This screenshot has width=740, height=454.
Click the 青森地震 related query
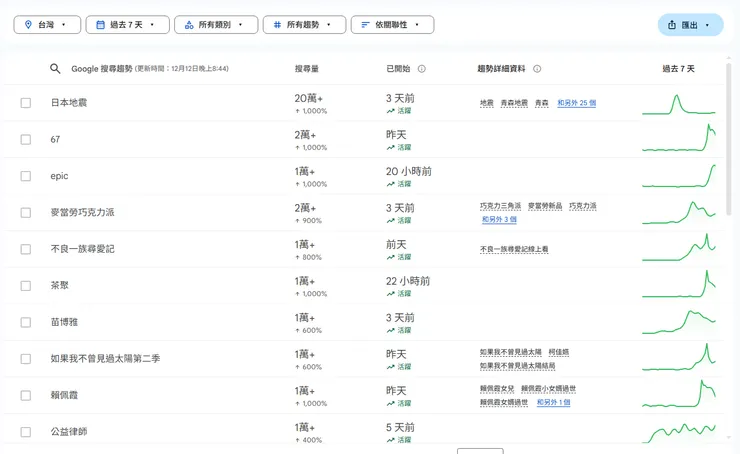tap(514, 103)
